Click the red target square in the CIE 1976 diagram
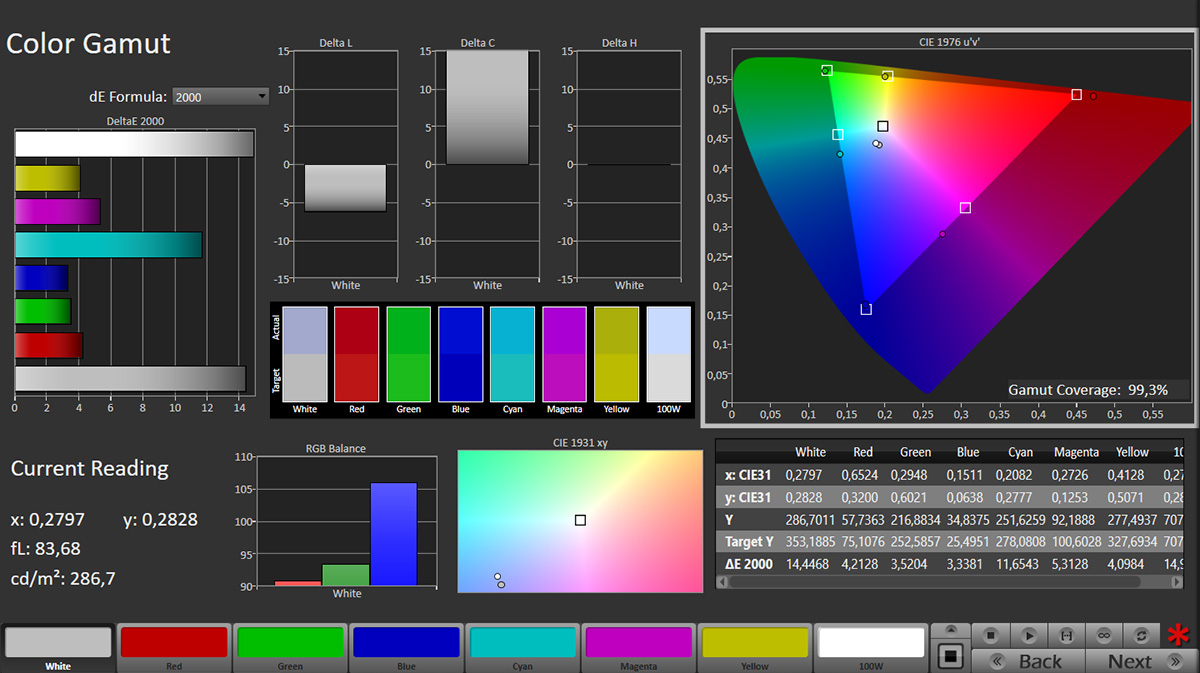The width and height of the screenshot is (1200, 673). click(x=1076, y=95)
